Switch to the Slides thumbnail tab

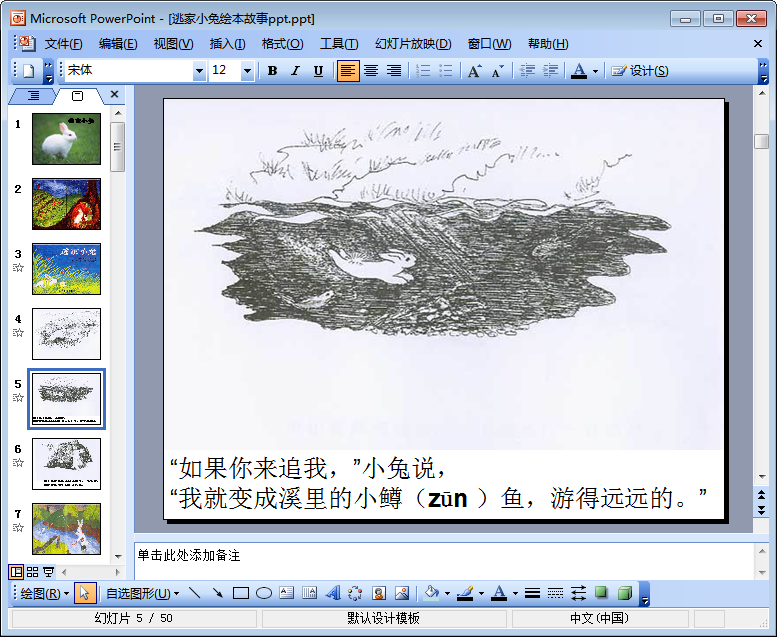point(78,96)
